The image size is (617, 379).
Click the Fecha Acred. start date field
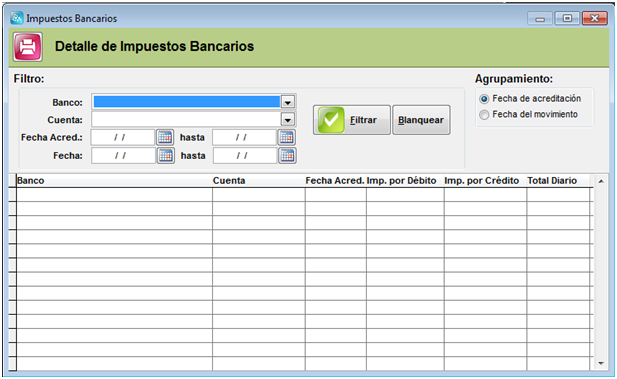[x=123, y=137]
